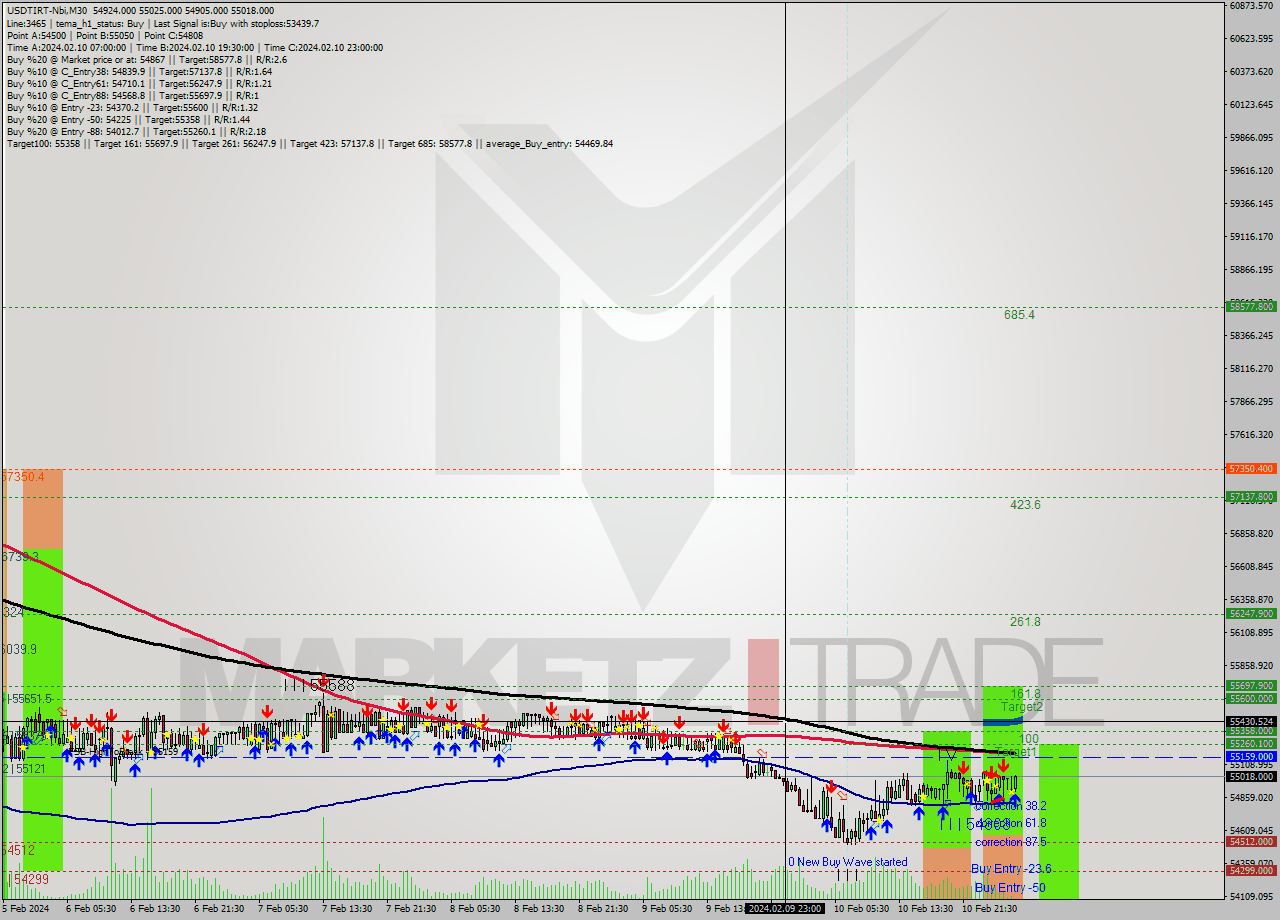Click the 10 Feb 05:30 time label
Image resolution: width=1280 pixels, height=920 pixels.
tap(861, 909)
